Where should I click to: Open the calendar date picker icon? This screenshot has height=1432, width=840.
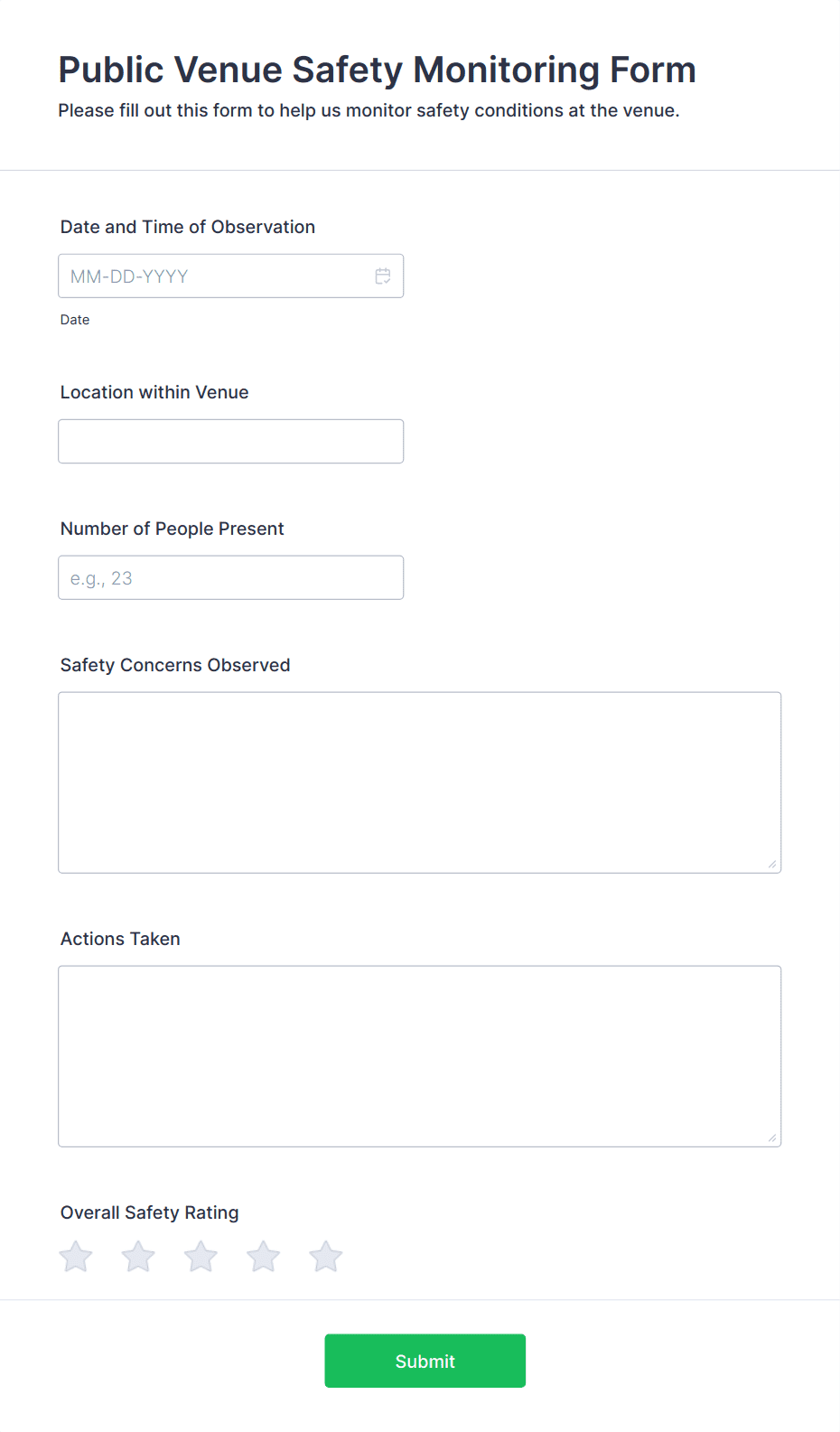click(383, 276)
